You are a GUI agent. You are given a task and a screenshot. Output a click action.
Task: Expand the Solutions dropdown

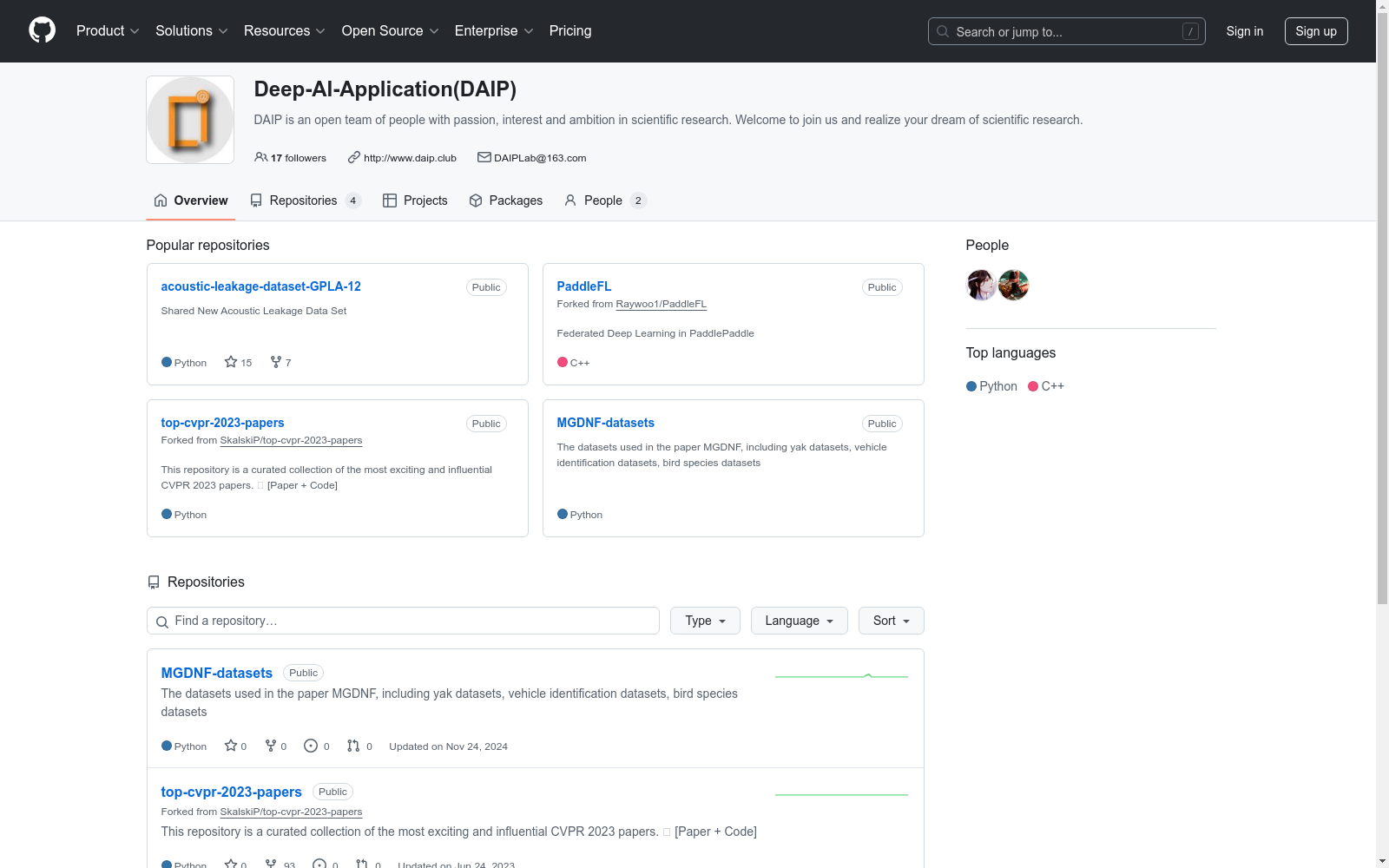point(191,30)
